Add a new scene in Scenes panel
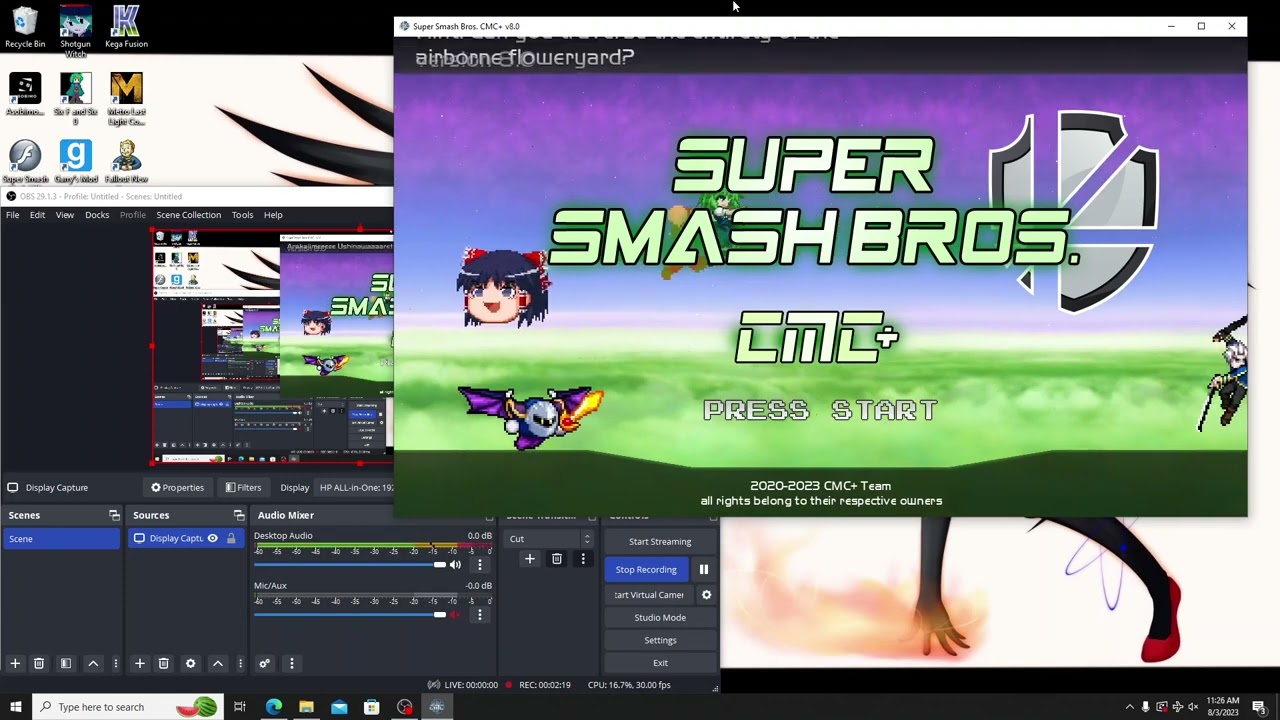 pyautogui.click(x=15, y=663)
